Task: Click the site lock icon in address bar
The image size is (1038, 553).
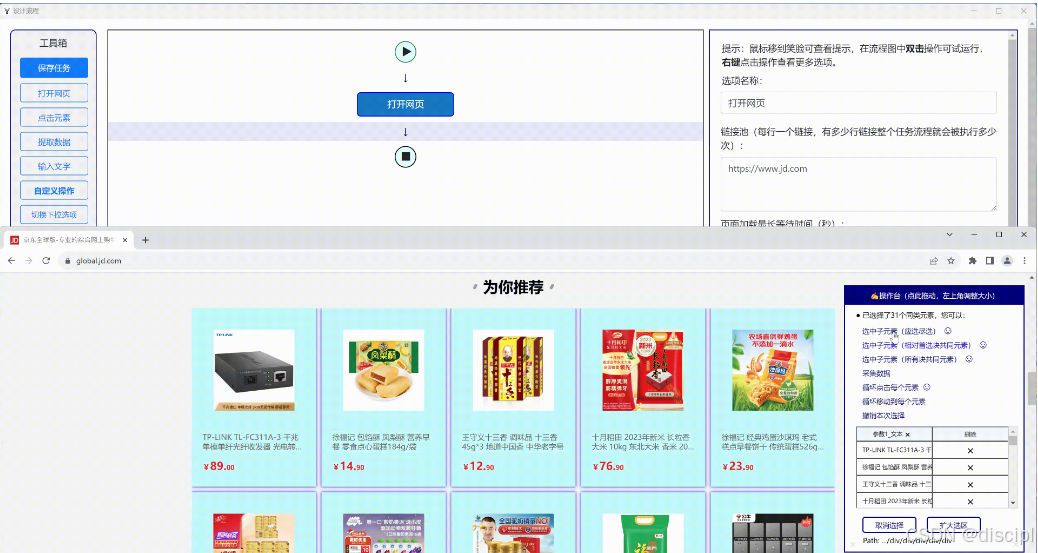Action: coord(67,261)
